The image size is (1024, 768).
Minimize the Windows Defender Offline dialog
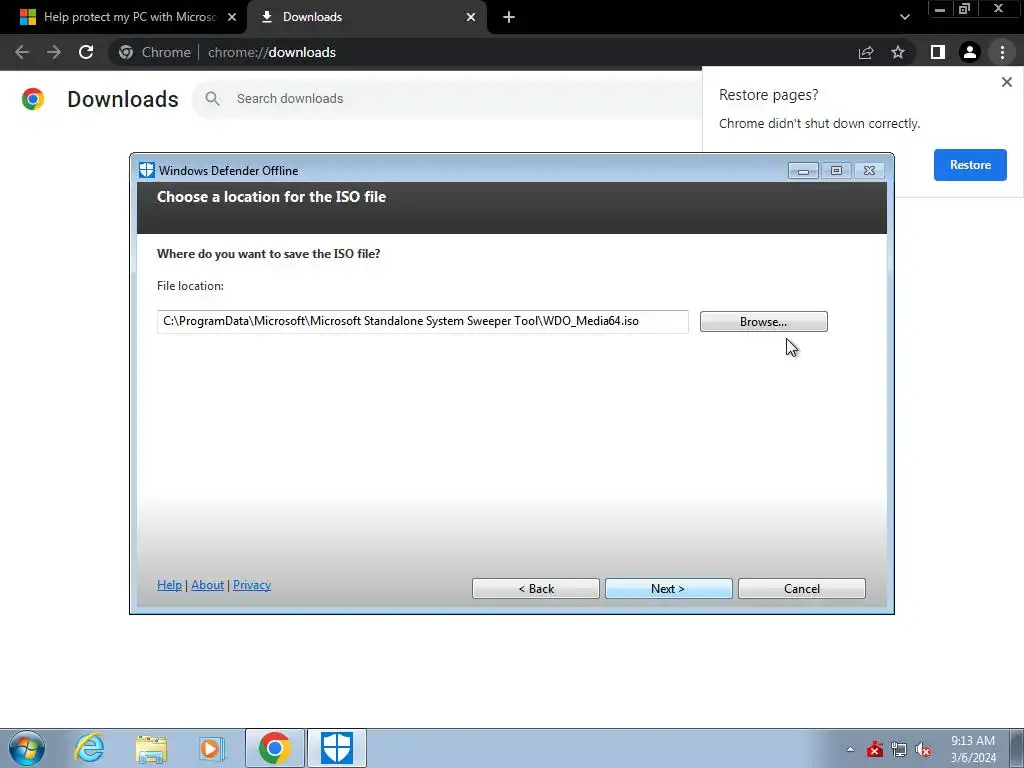pos(803,171)
